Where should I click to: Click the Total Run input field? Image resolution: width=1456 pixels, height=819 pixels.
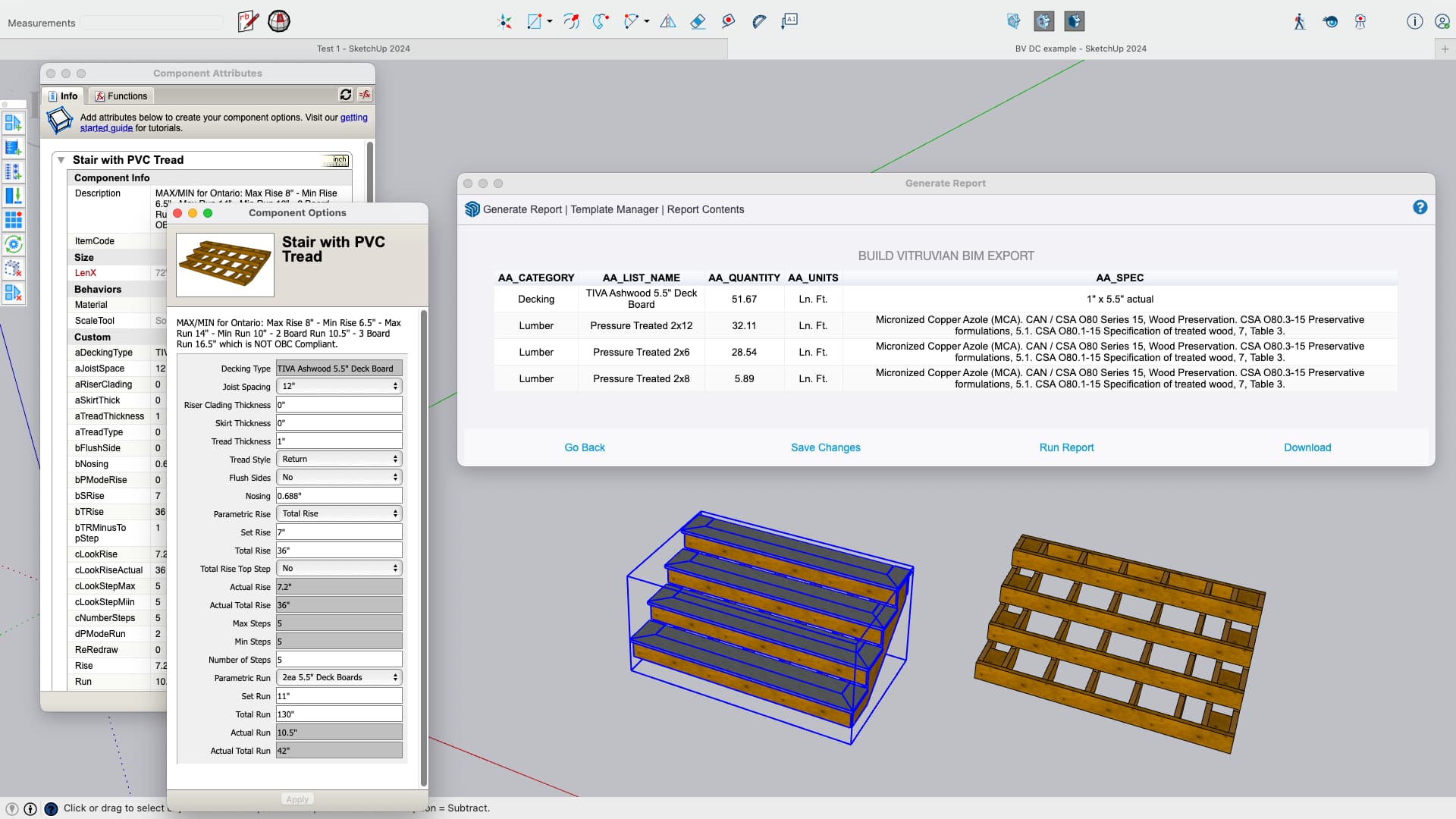339,714
